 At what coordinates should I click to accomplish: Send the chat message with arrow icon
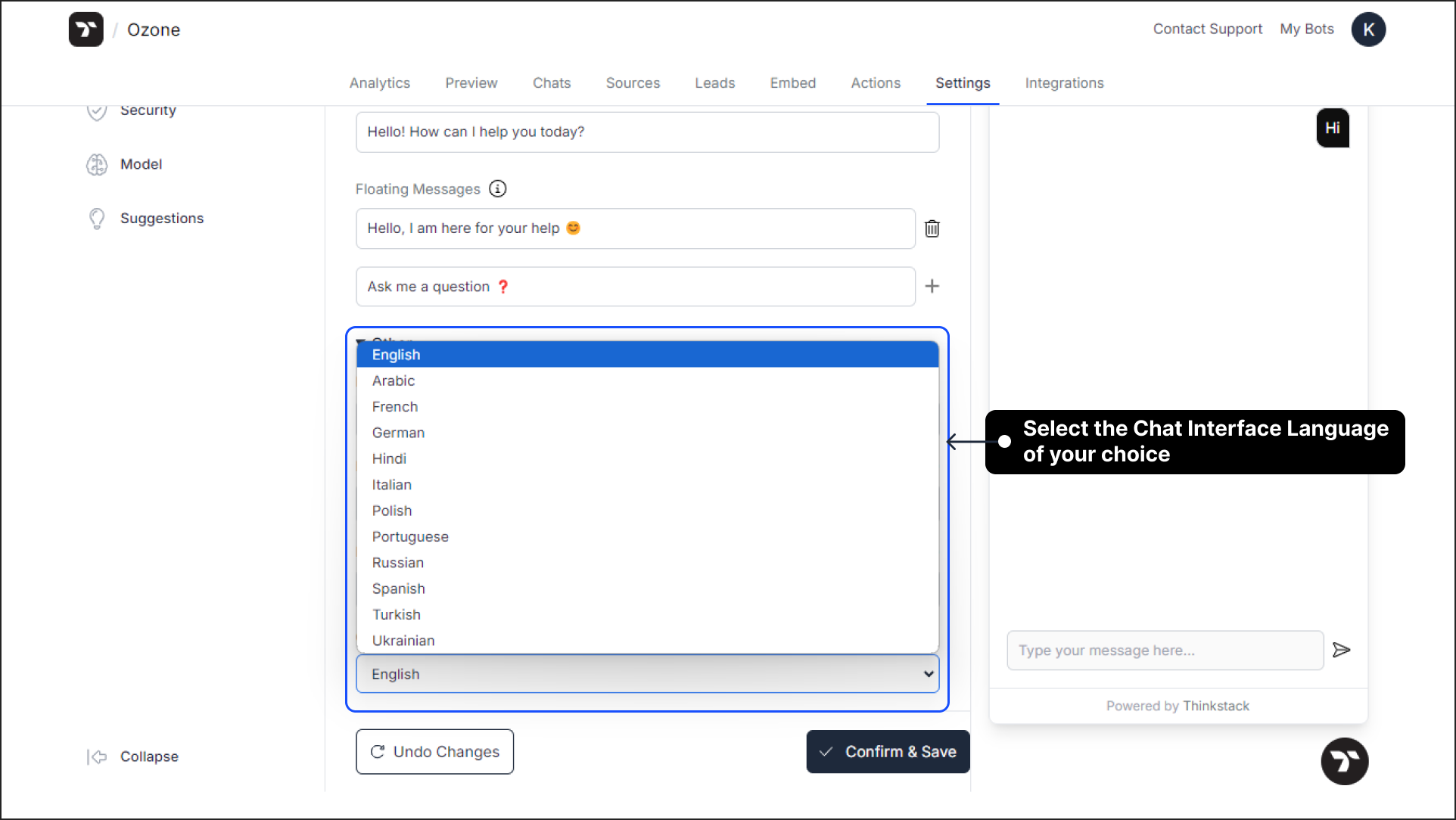point(1341,650)
